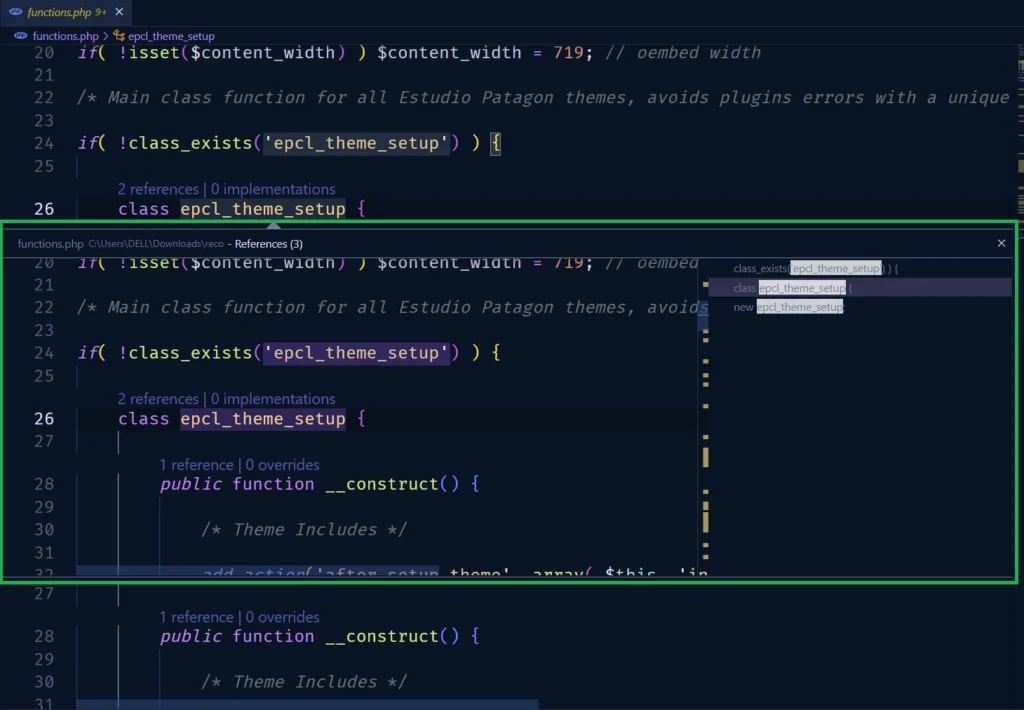Close the functions.php editor tab
This screenshot has height=710, width=1024.
click(117, 13)
